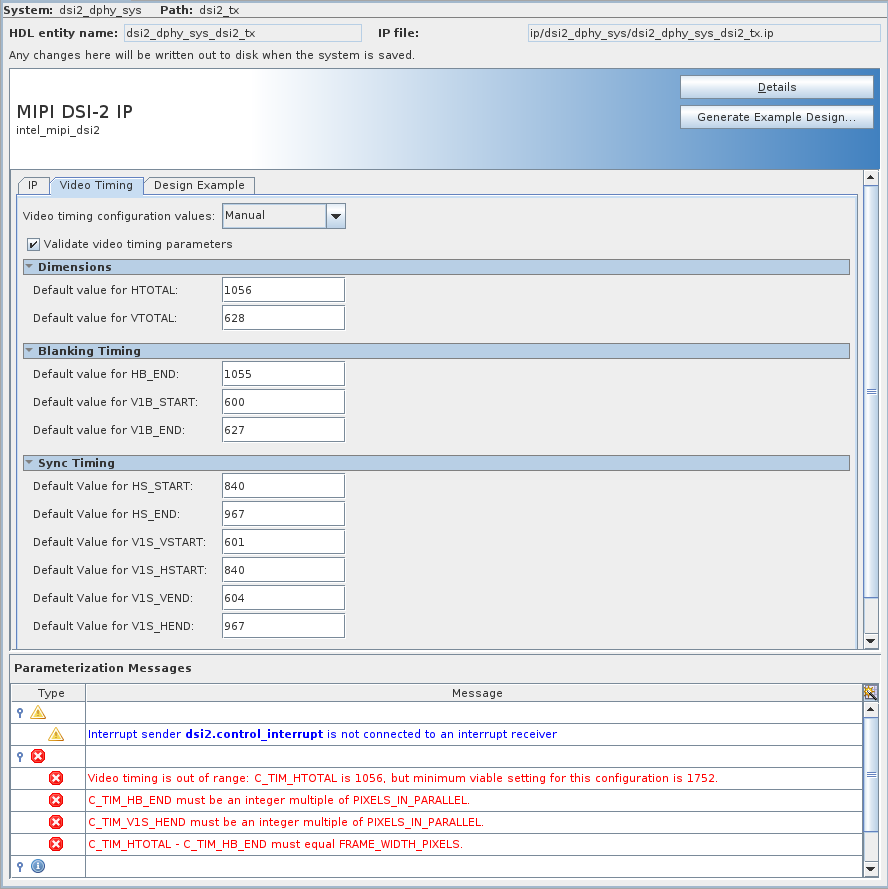Collapse the Dimensions section
Viewport: 888px width, 889px height.
pos(29,266)
